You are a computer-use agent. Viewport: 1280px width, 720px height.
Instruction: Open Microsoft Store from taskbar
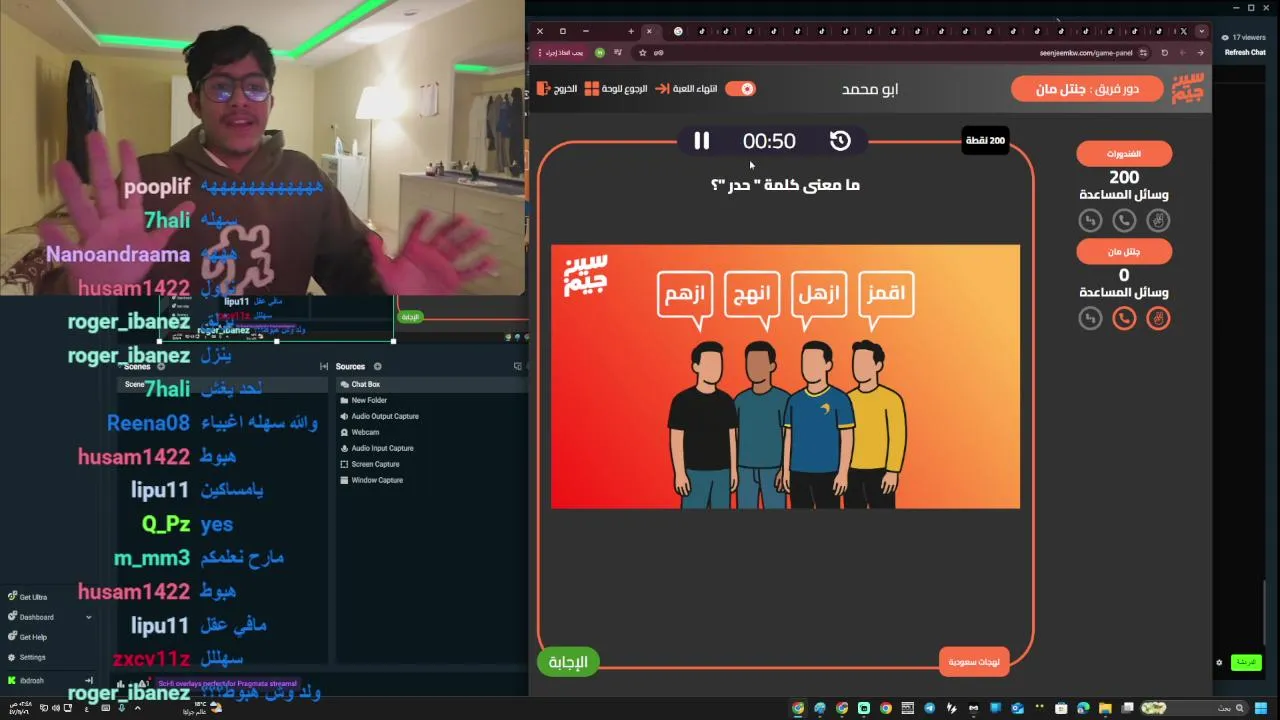pos(1061,708)
